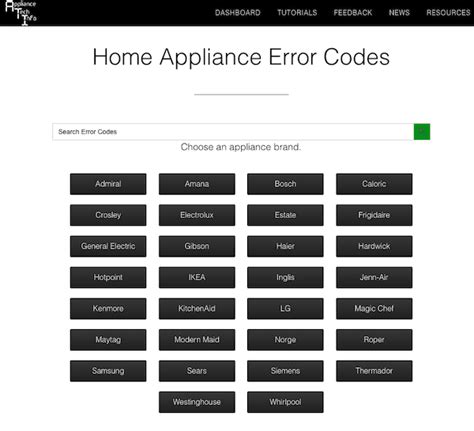Viewport: 474px width, 431px height.
Task: Open the Resources menu
Action: pyautogui.click(x=448, y=13)
